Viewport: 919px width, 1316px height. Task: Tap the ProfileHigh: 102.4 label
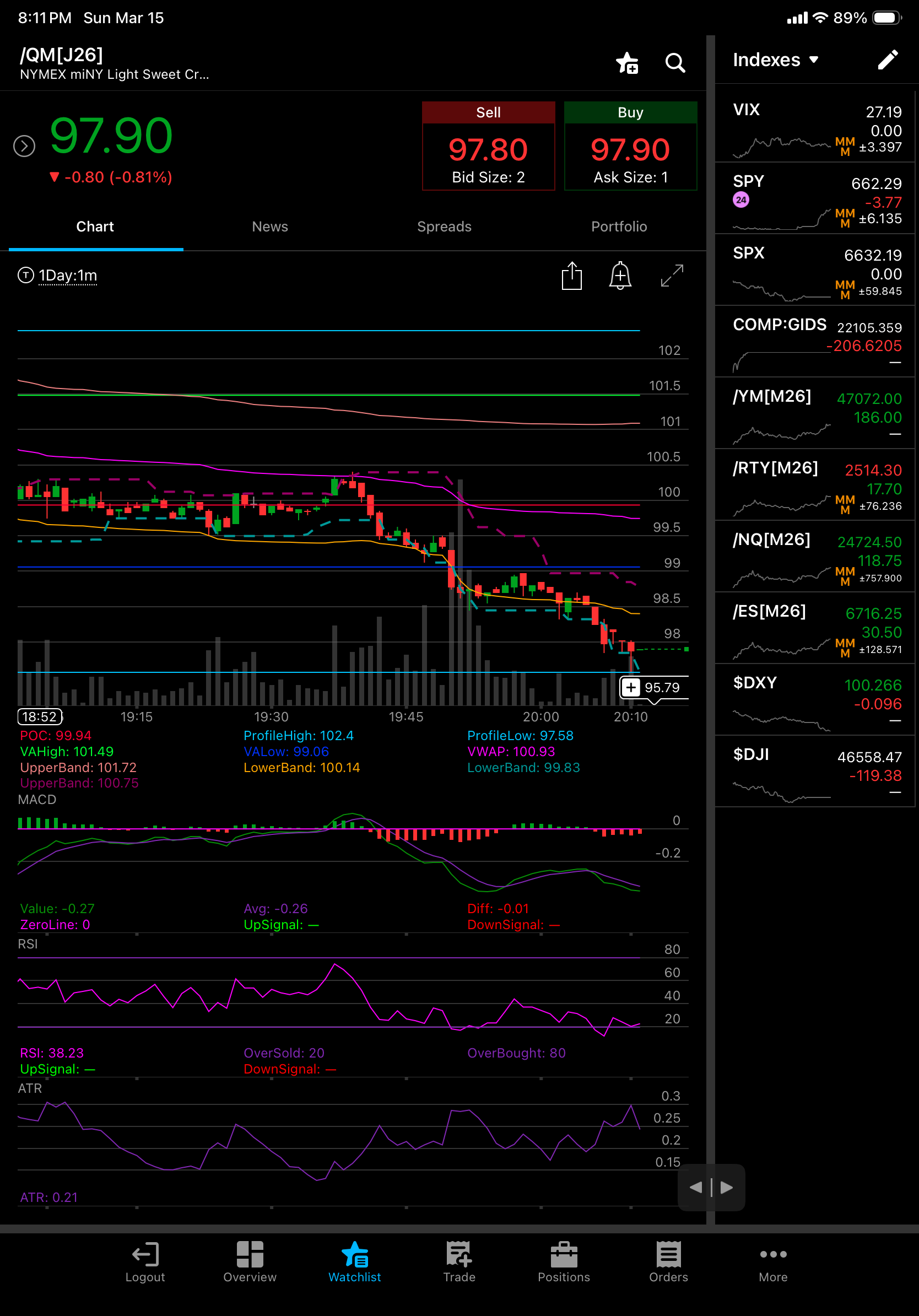(299, 735)
